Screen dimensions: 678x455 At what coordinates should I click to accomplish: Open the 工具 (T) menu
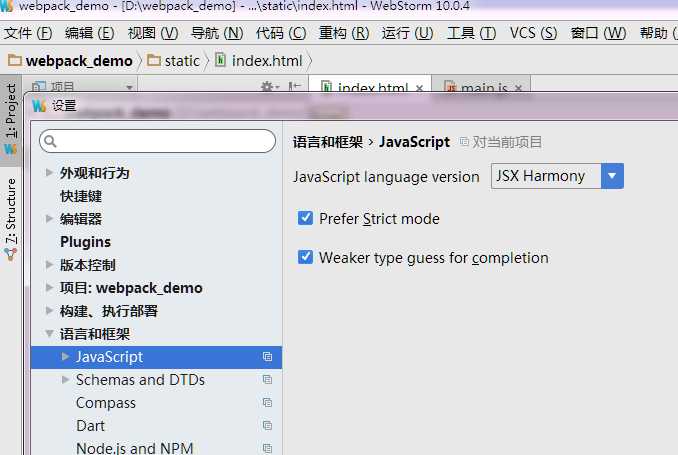[471, 33]
